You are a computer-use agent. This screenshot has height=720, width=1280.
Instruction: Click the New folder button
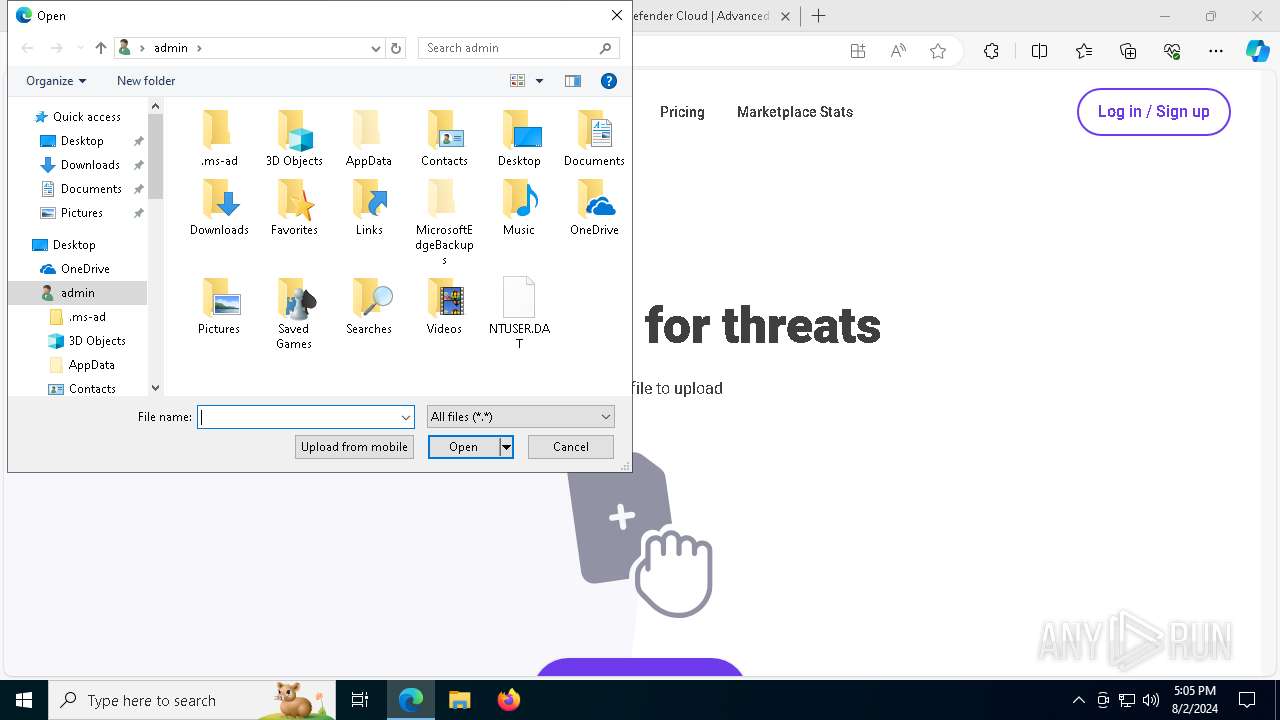146,81
